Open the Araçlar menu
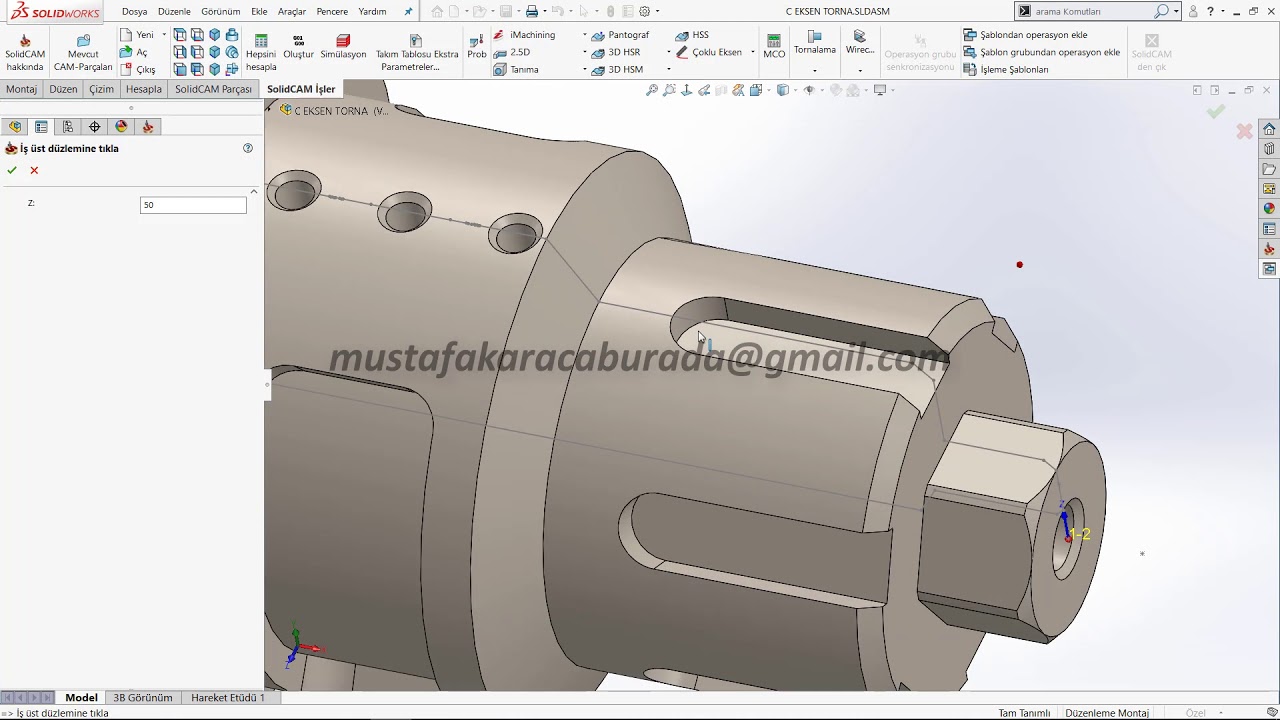 [292, 12]
